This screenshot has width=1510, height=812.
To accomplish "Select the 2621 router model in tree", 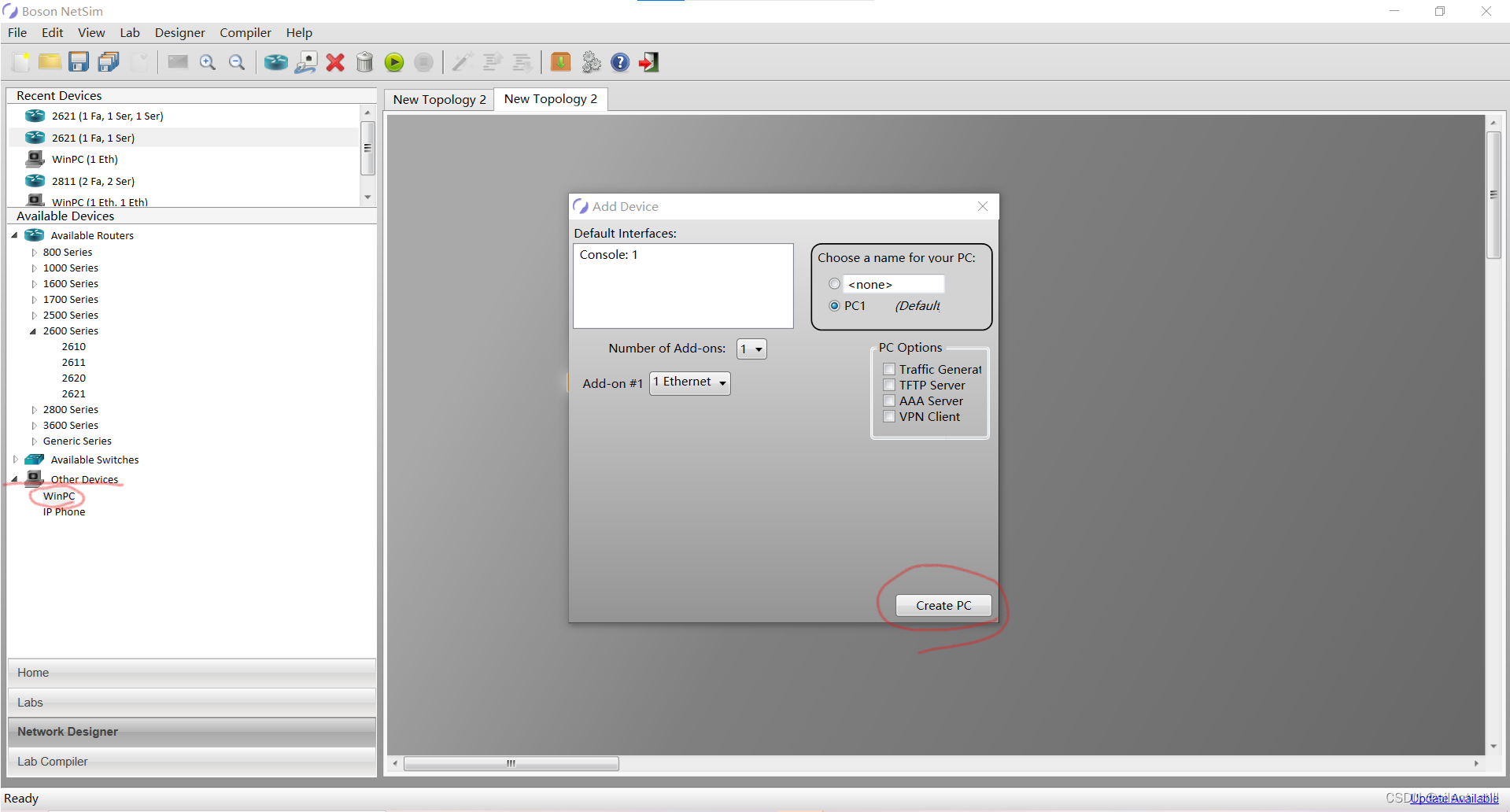I will click(74, 394).
